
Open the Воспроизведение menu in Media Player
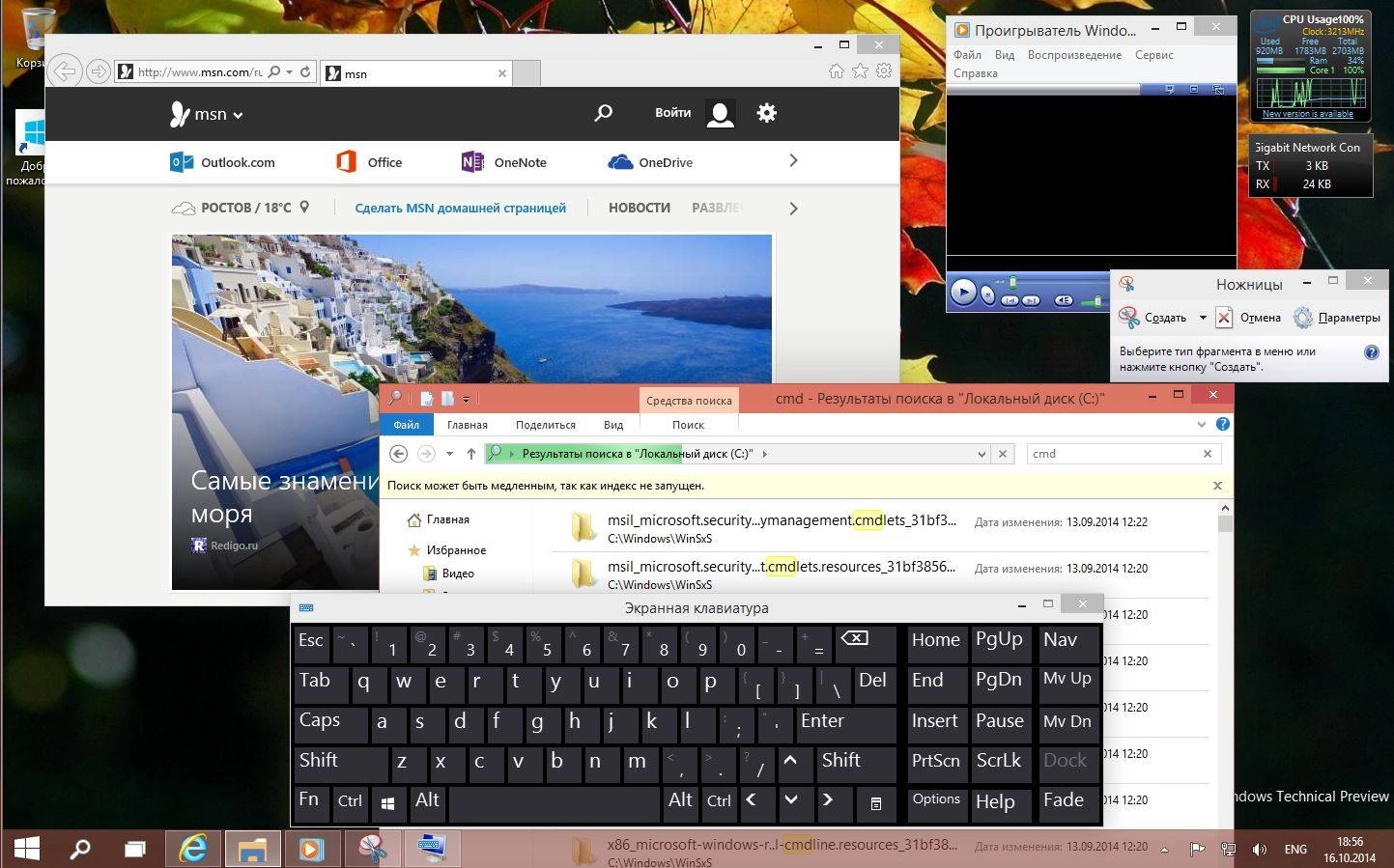click(x=1074, y=55)
